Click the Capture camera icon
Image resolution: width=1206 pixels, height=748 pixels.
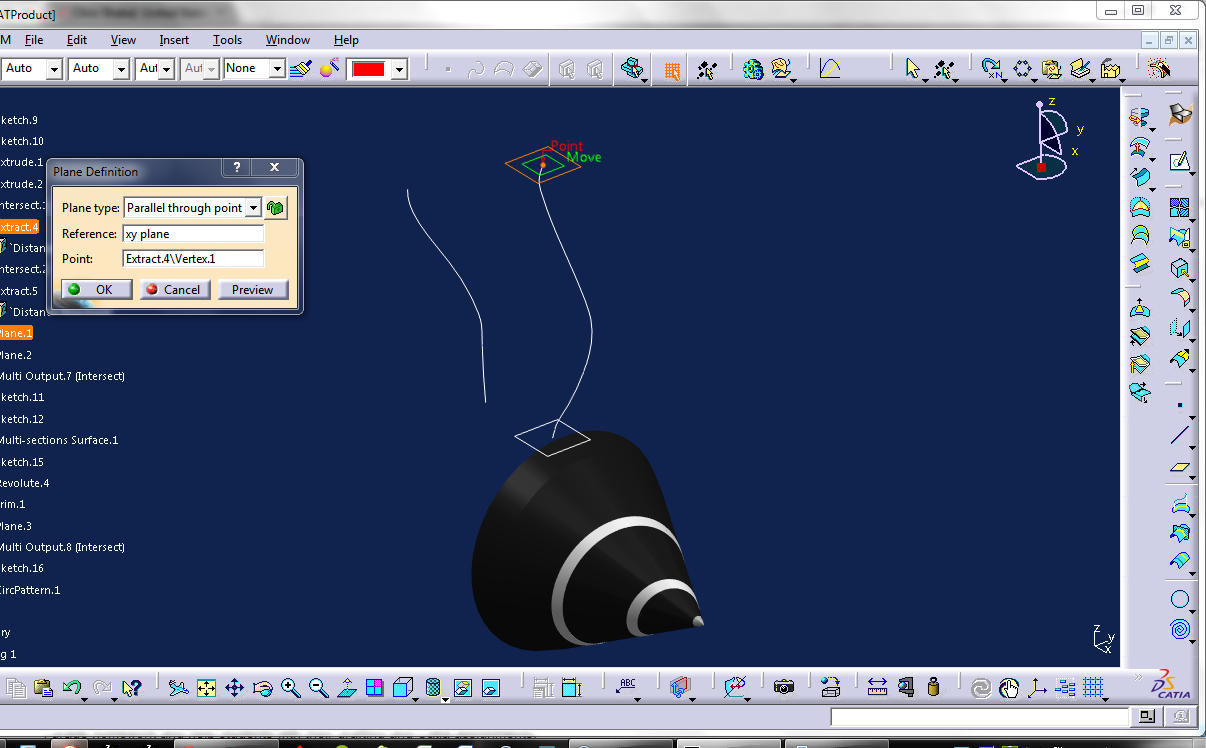[784, 687]
